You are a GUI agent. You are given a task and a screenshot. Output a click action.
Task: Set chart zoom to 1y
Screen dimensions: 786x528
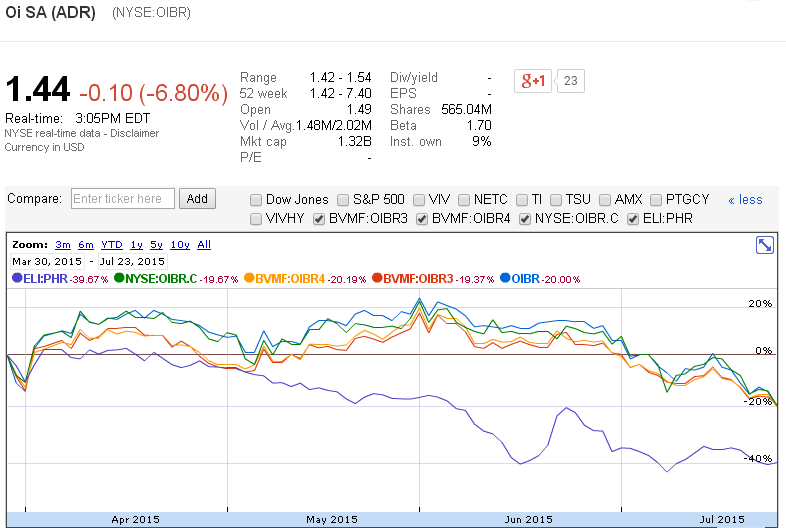tap(136, 245)
